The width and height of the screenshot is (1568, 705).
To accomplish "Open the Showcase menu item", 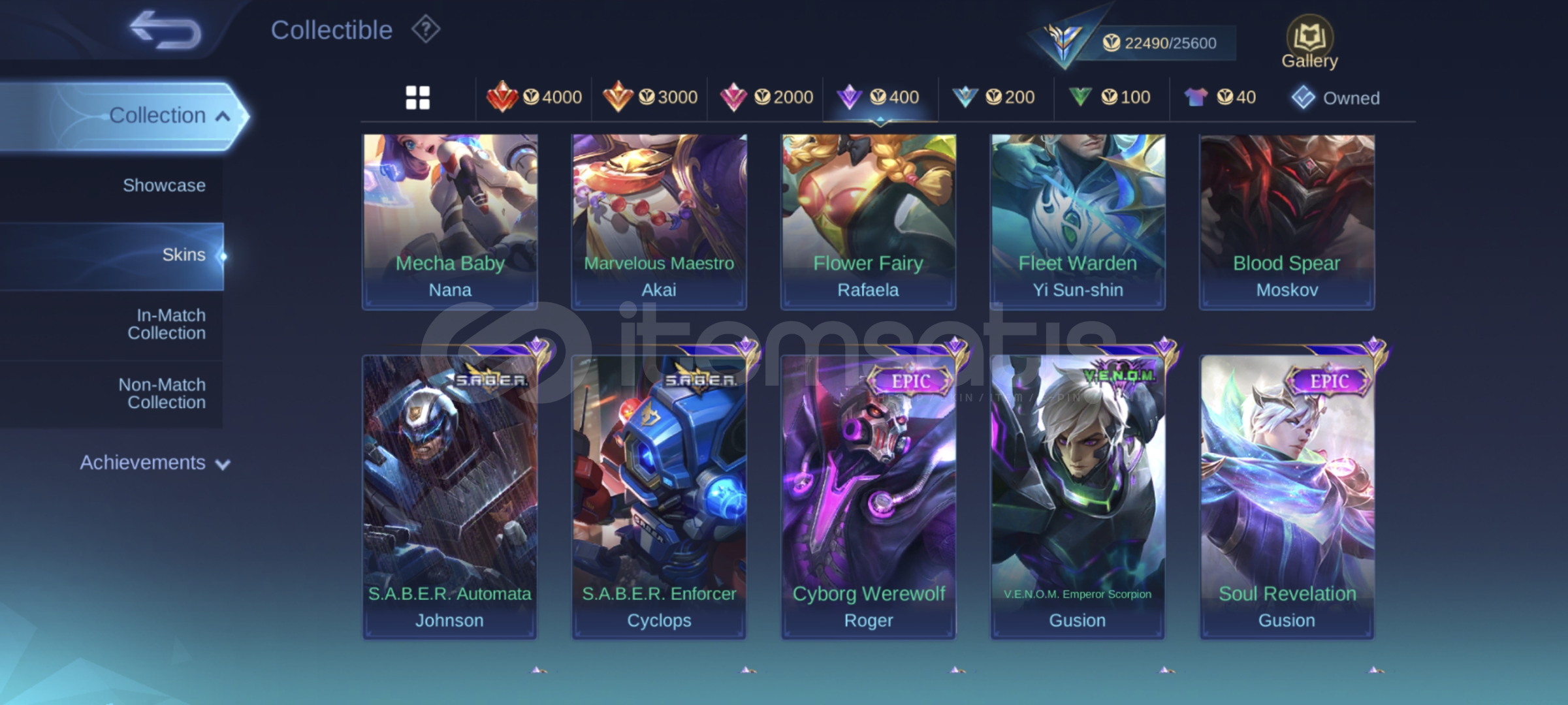I will [164, 185].
